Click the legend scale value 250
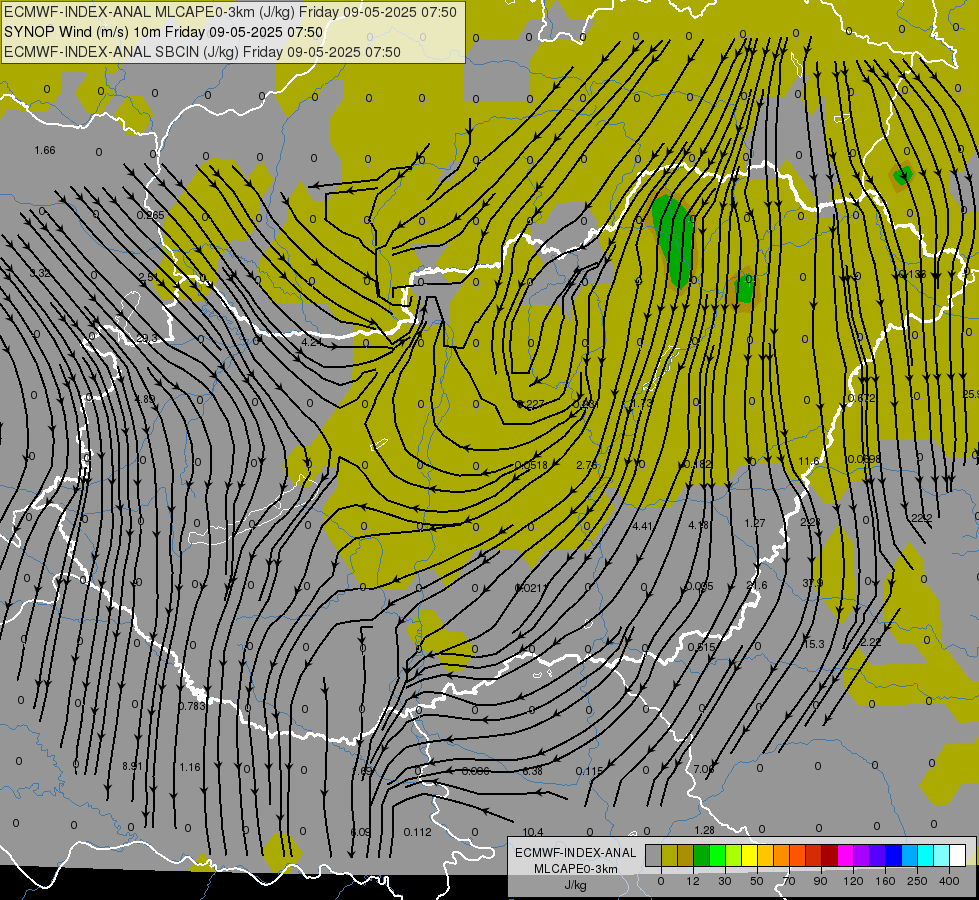The width and height of the screenshot is (979, 900). point(917,881)
